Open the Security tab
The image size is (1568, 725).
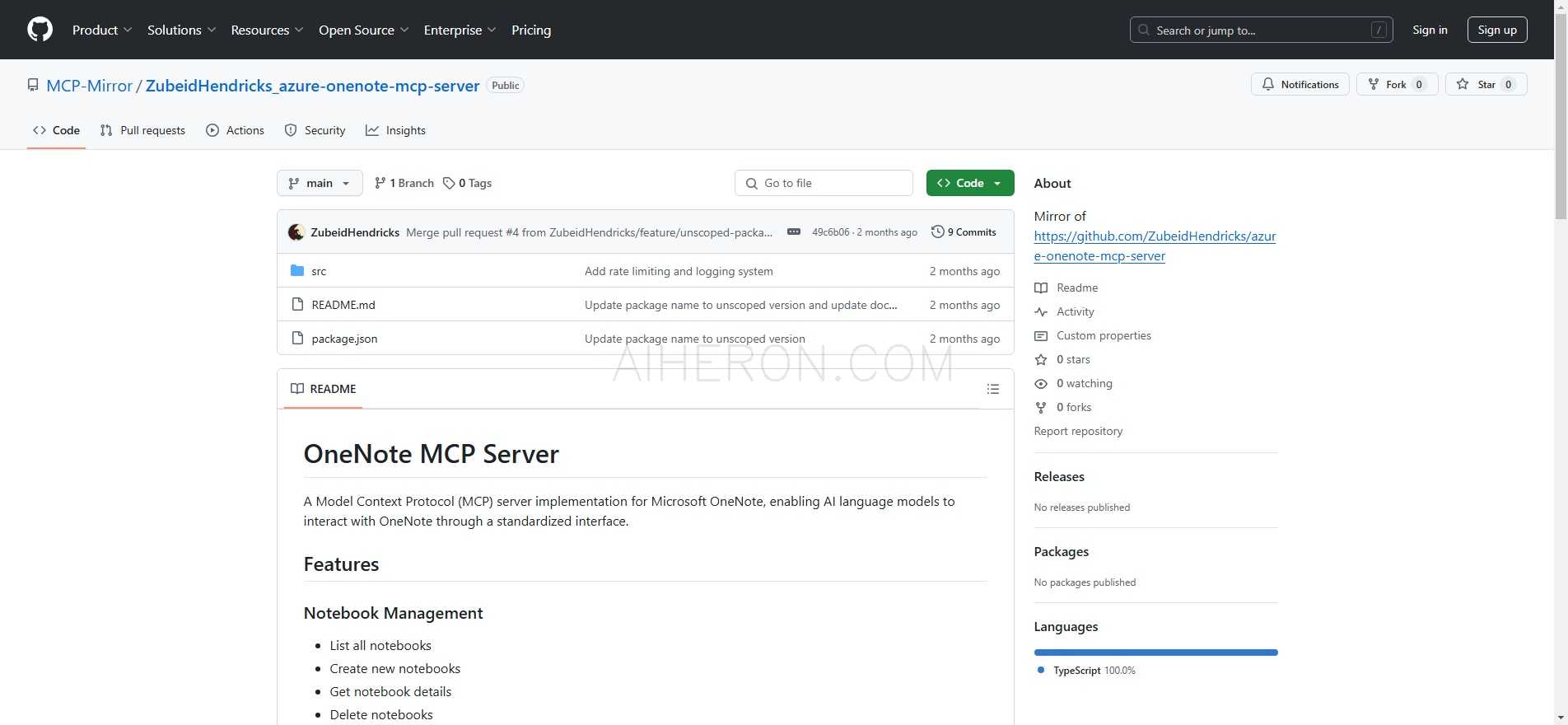pos(315,130)
